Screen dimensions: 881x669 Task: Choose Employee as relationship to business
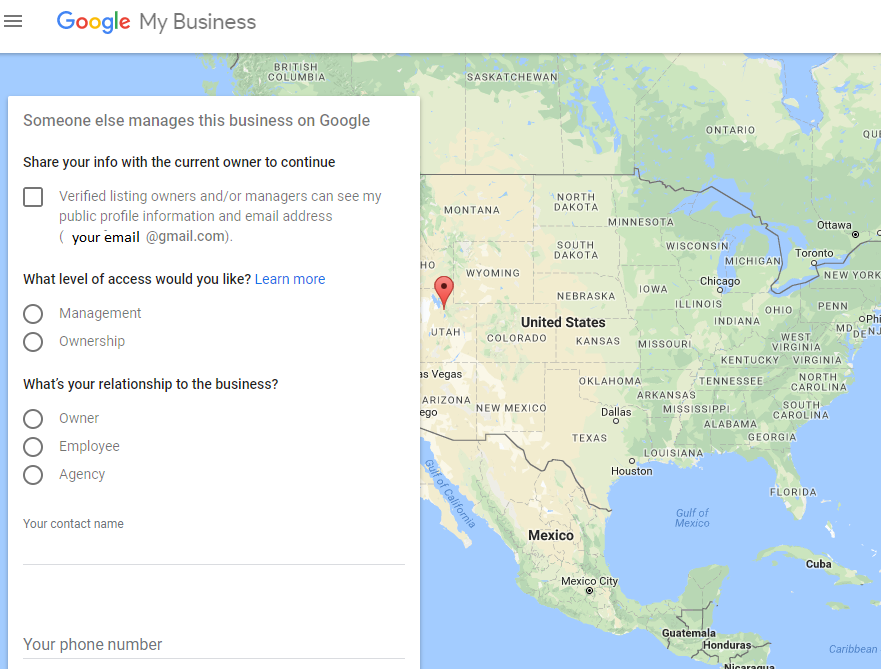(33, 447)
